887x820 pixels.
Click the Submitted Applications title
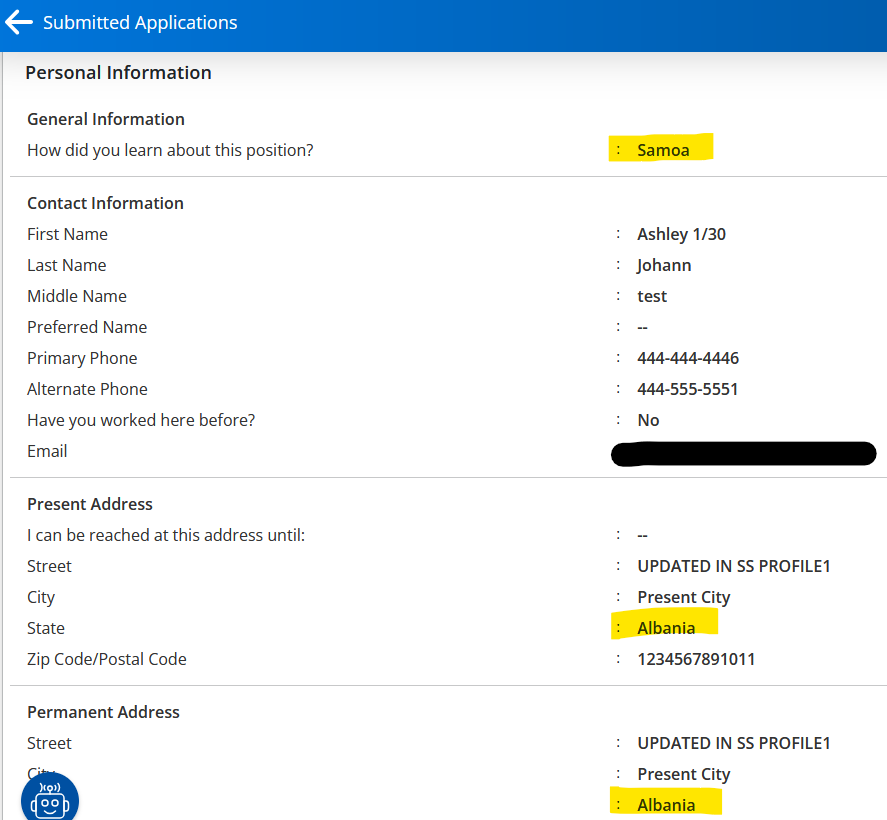(x=140, y=21)
